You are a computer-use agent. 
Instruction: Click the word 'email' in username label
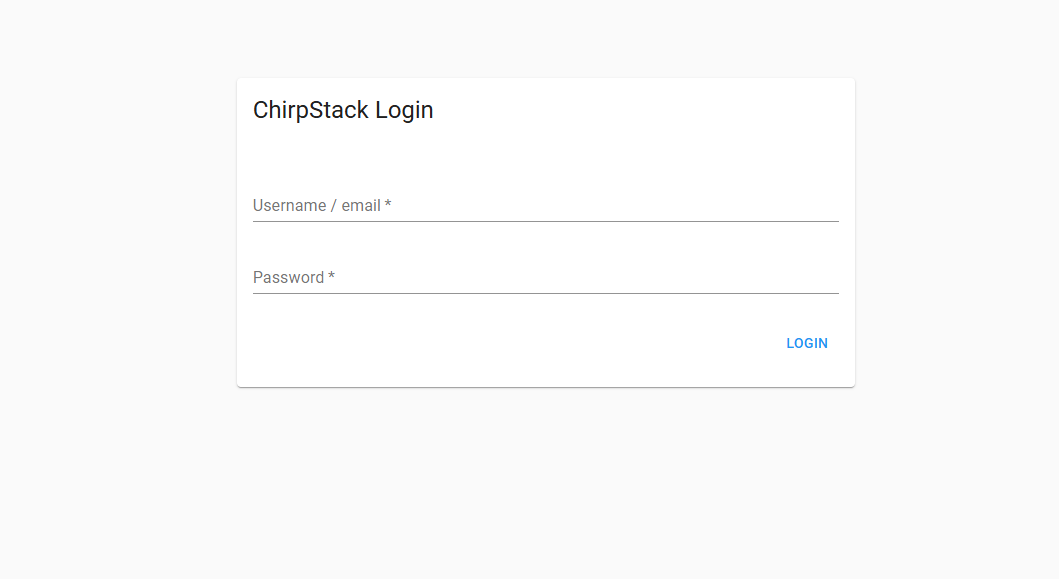coord(361,206)
